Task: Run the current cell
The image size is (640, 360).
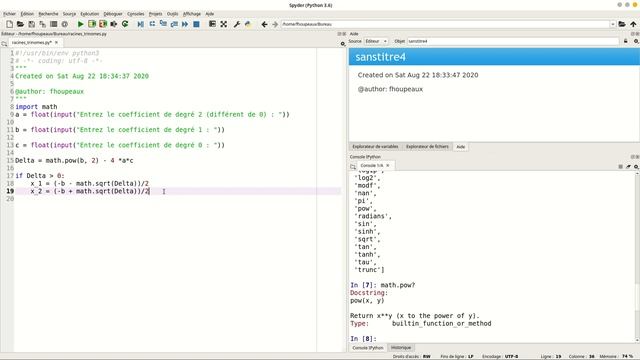Action: [92, 24]
